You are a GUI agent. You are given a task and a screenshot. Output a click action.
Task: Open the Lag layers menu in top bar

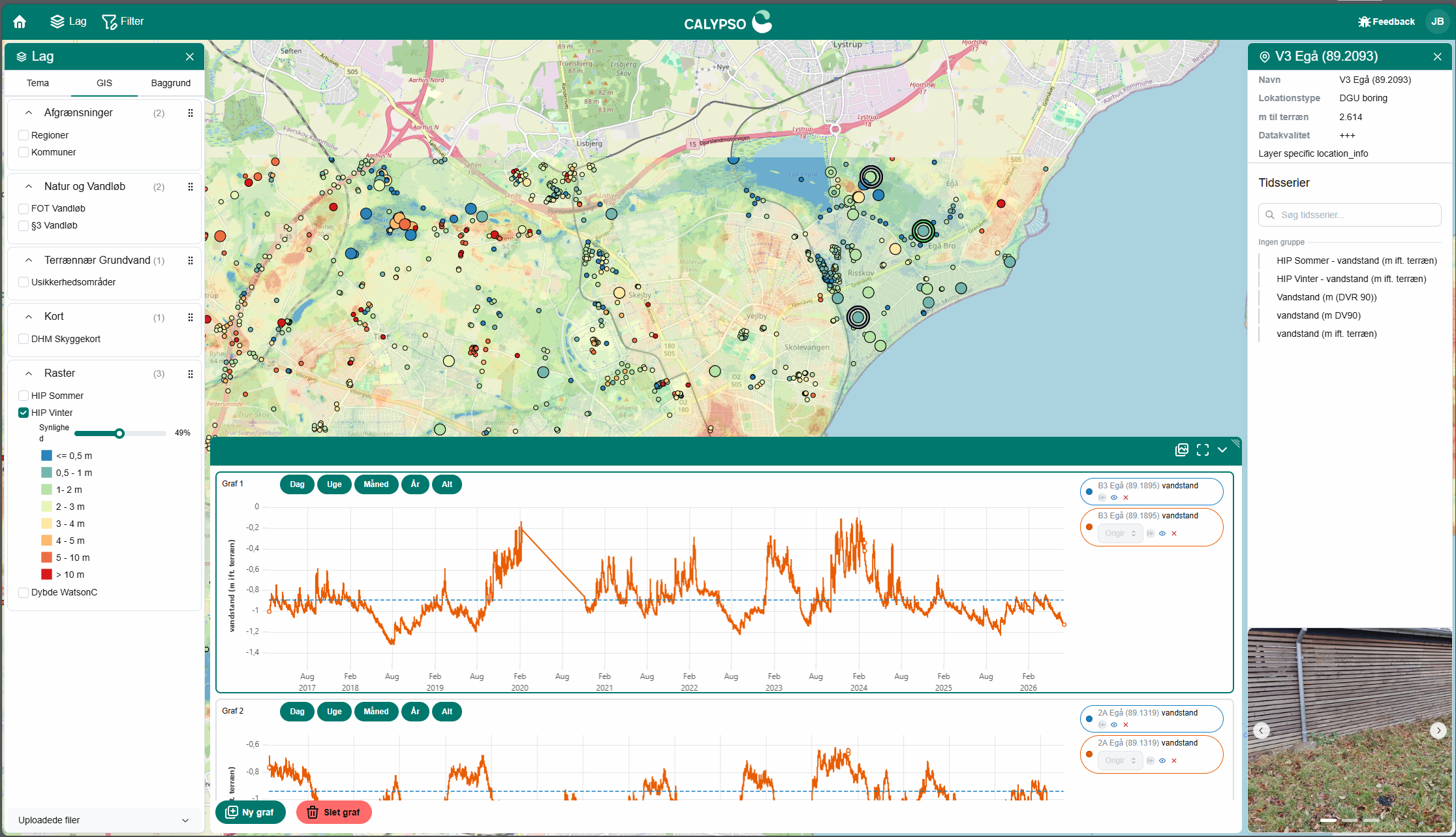click(x=69, y=22)
